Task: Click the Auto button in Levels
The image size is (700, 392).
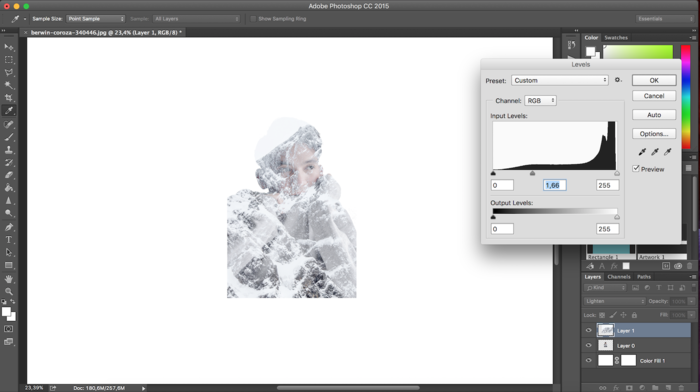Action: 654,115
